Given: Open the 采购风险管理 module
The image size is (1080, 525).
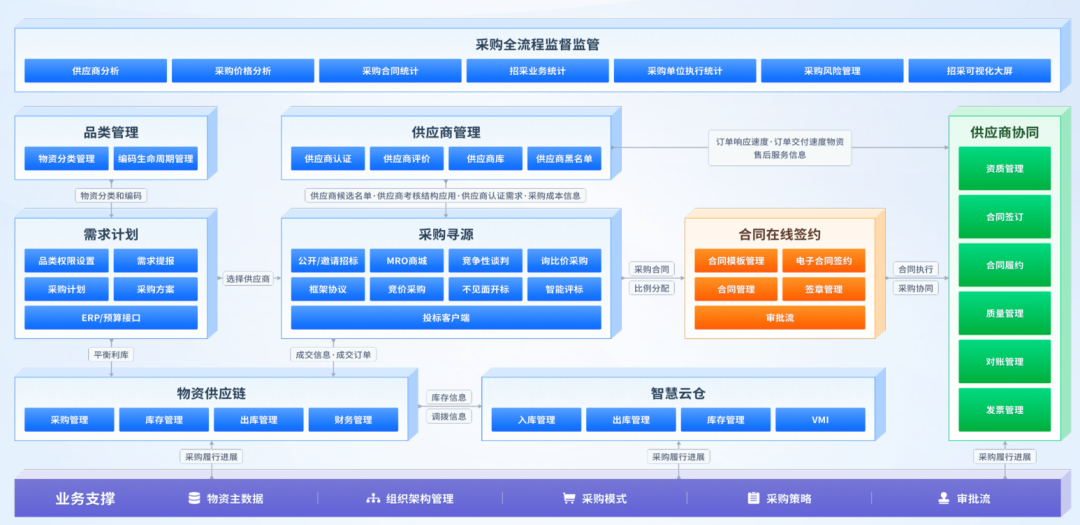Looking at the screenshot, I should [833, 71].
